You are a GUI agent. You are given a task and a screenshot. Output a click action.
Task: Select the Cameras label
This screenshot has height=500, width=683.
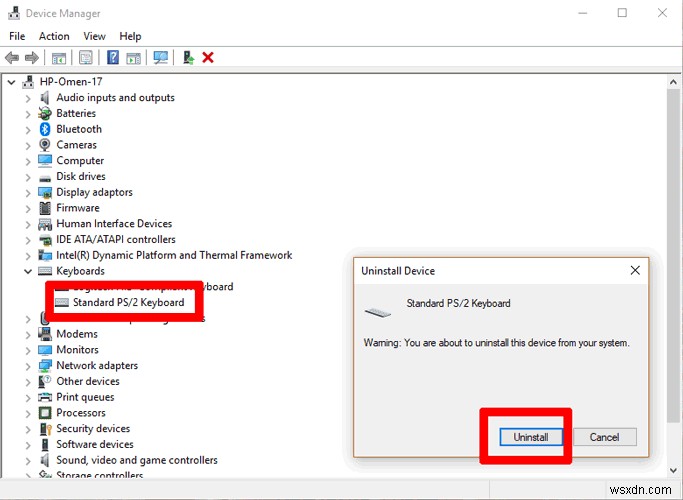[x=77, y=145]
